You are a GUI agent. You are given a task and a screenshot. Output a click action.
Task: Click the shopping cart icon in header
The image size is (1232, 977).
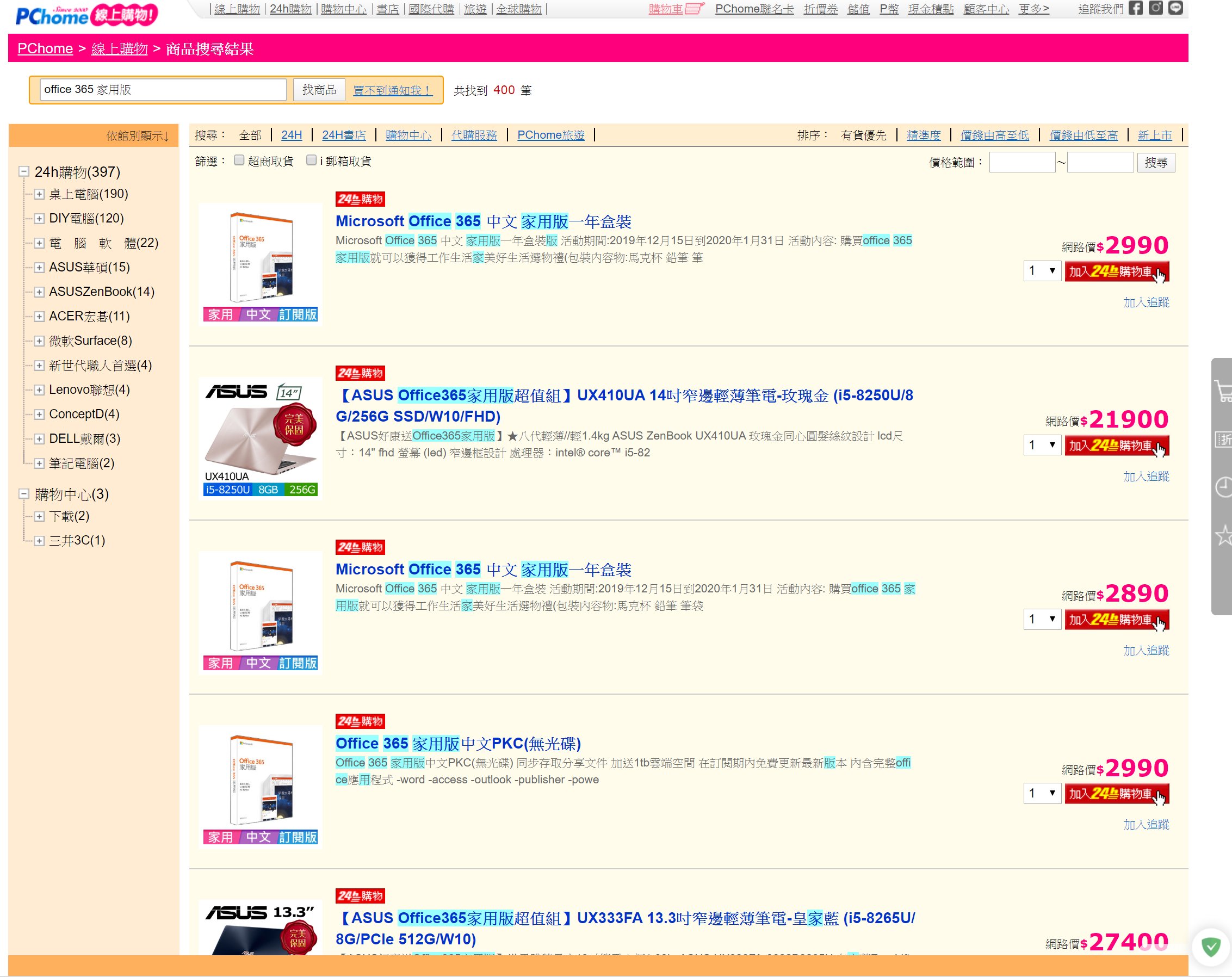(x=694, y=9)
